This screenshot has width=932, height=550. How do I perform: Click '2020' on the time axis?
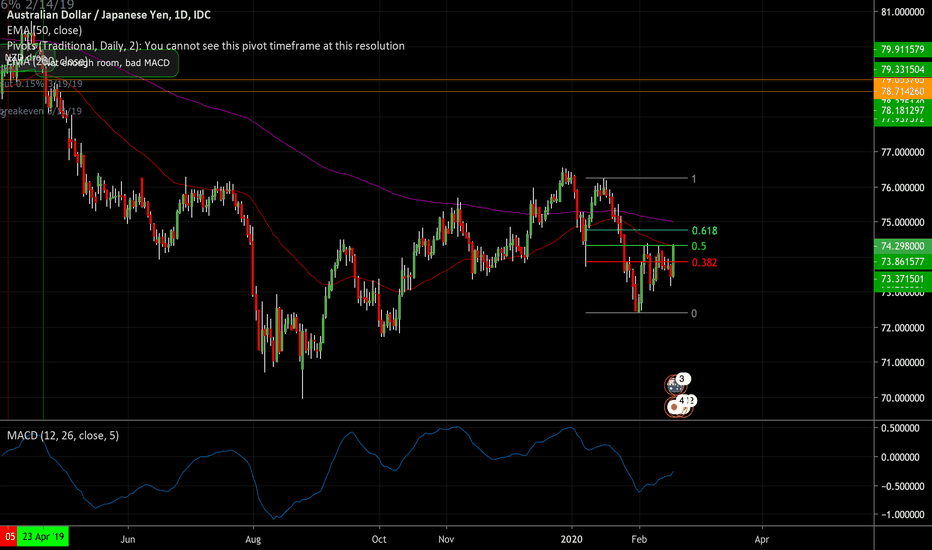tap(572, 539)
